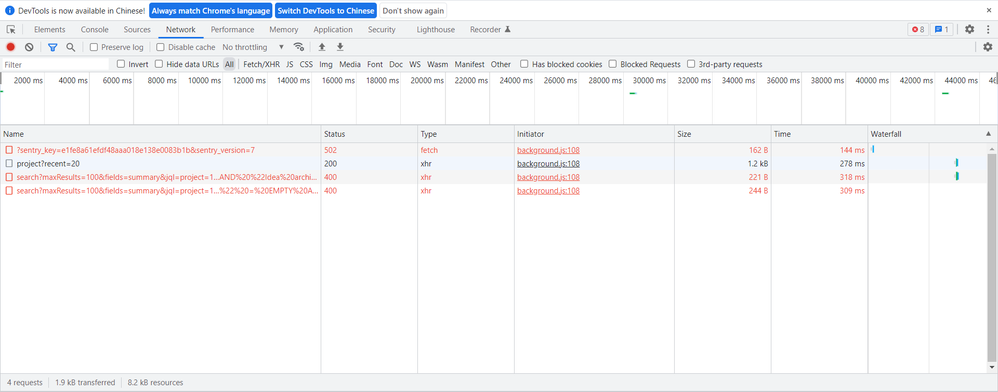Open the Recorder tab

pyautogui.click(x=490, y=29)
